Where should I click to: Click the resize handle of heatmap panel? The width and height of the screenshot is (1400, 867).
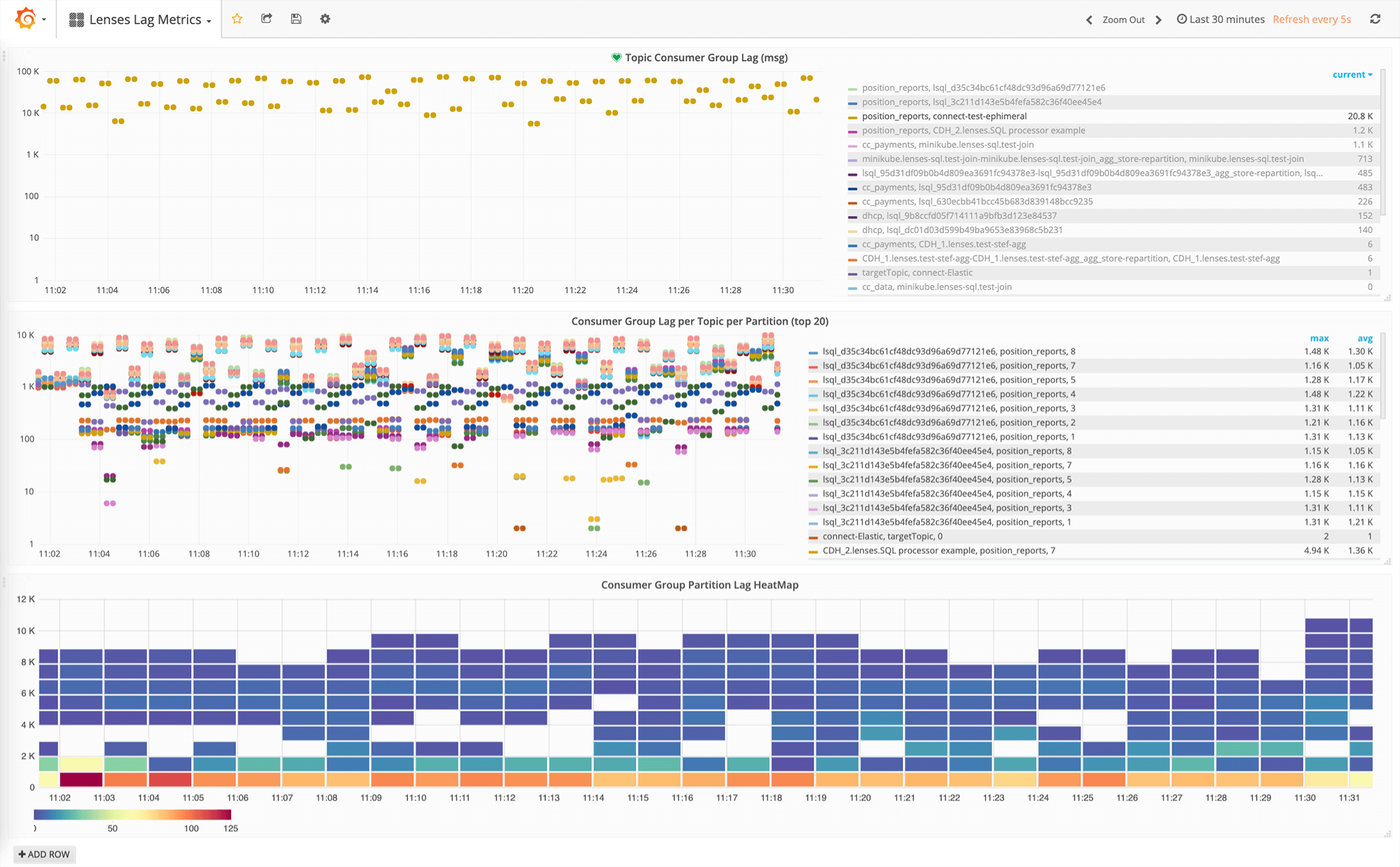(1387, 833)
